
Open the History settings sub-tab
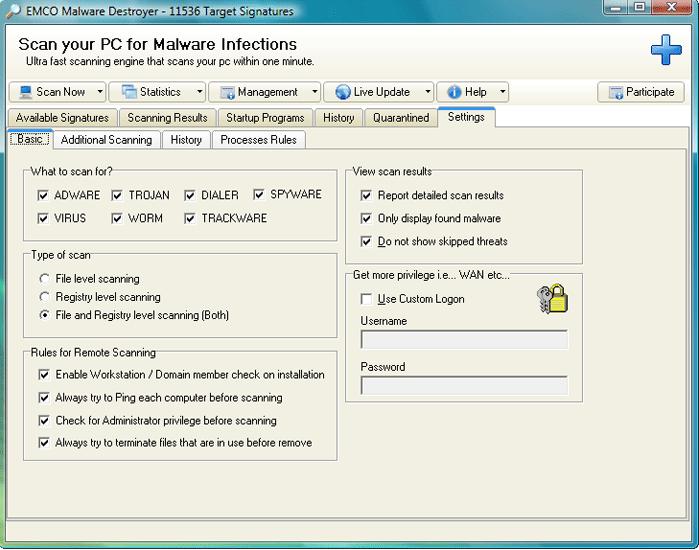[x=186, y=140]
